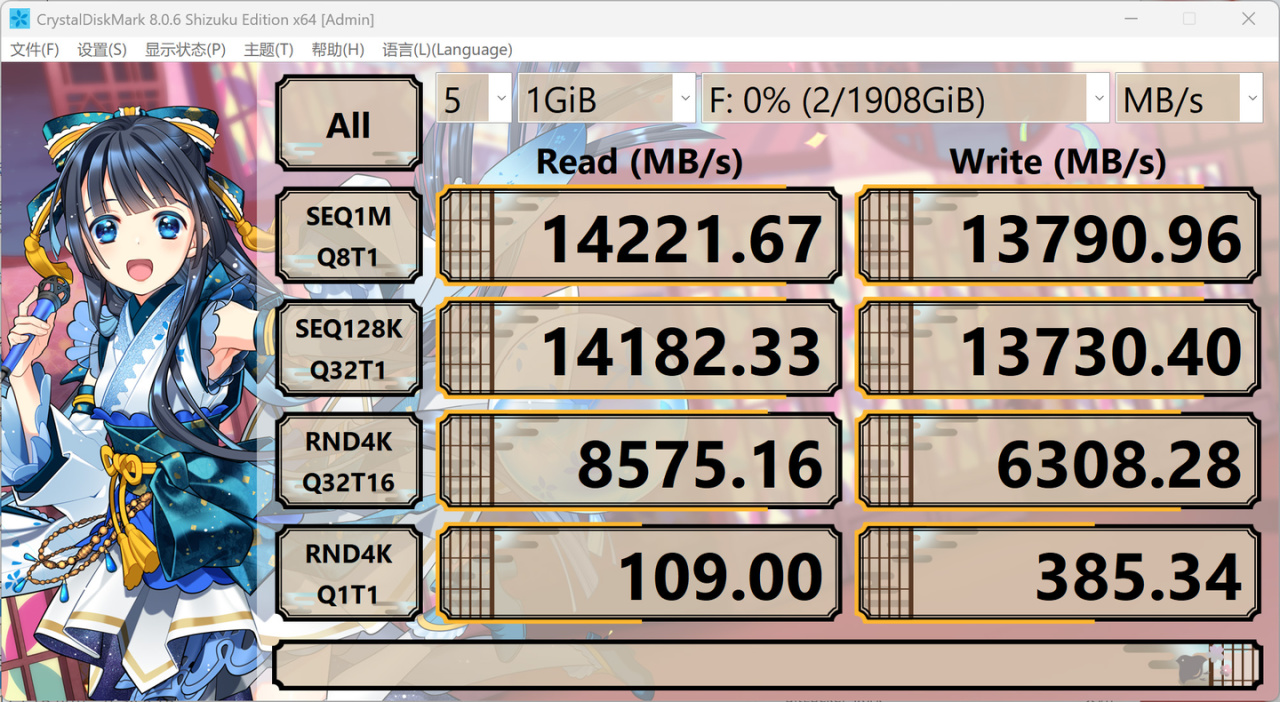
Task: Start the RND4K Q32T16 test
Action: point(348,461)
